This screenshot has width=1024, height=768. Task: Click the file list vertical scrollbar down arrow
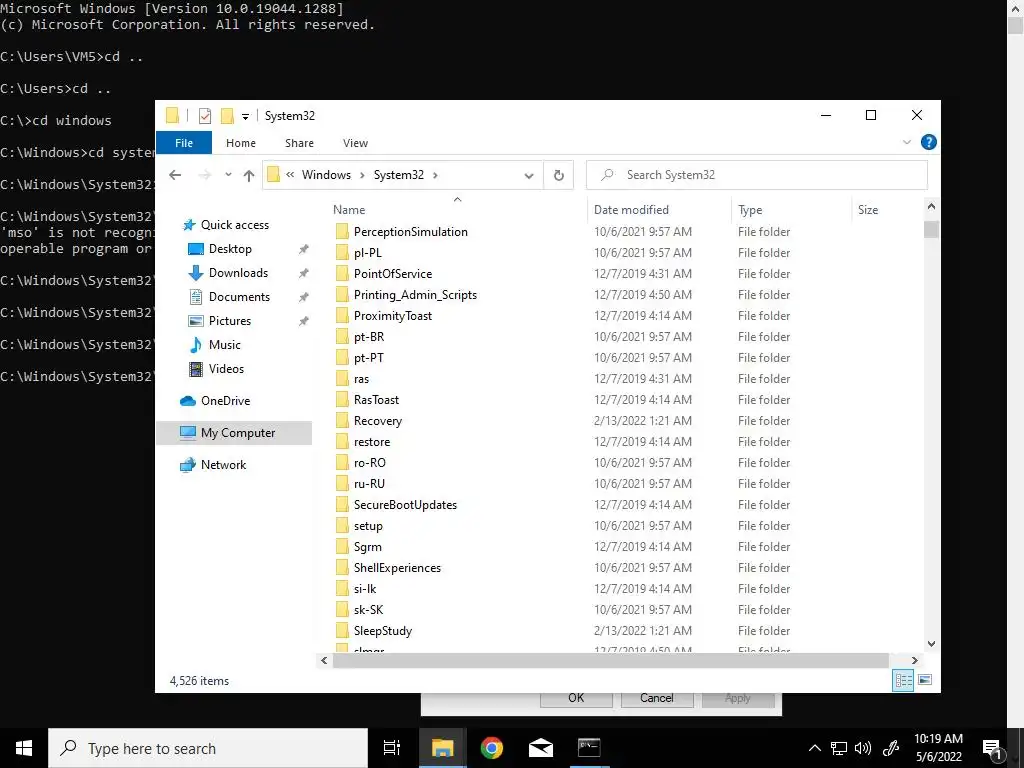[931, 643]
